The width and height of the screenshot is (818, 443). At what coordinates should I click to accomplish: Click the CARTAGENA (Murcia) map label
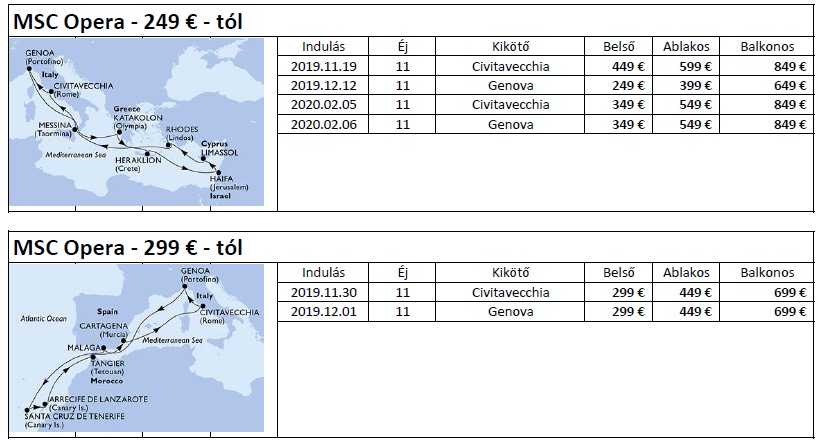coord(104,330)
